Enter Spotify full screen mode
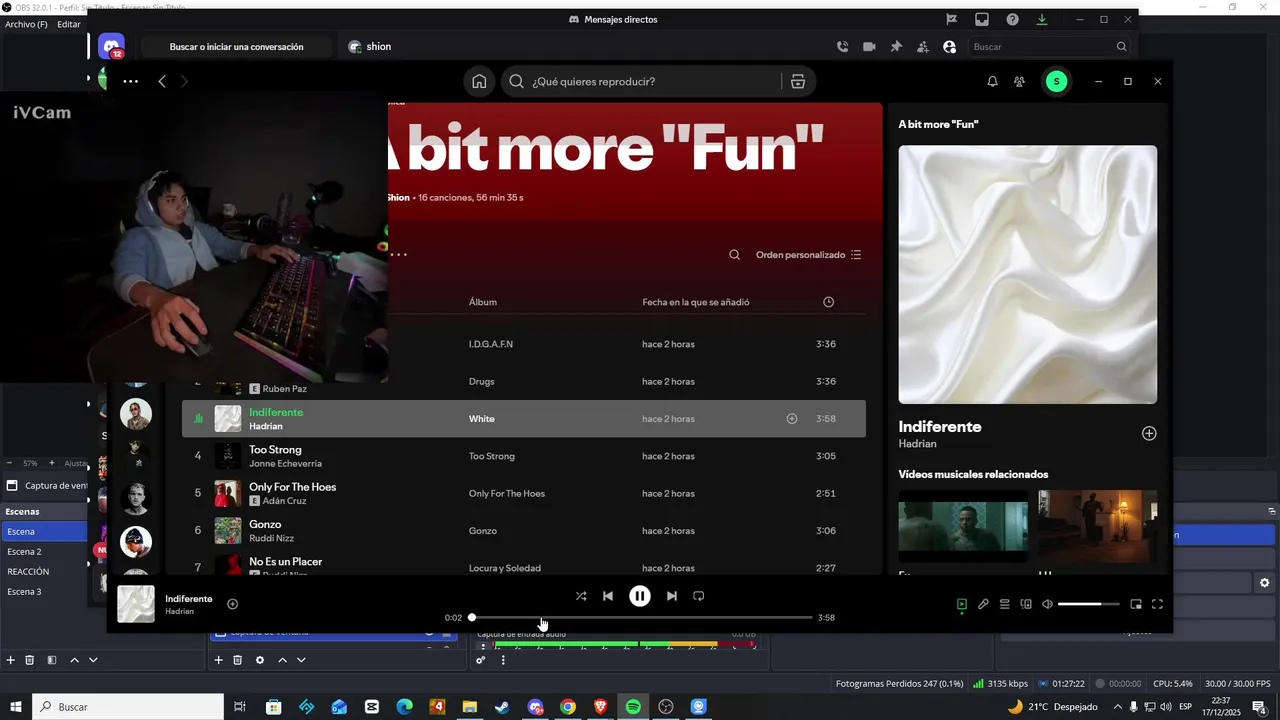 coord(1158,604)
